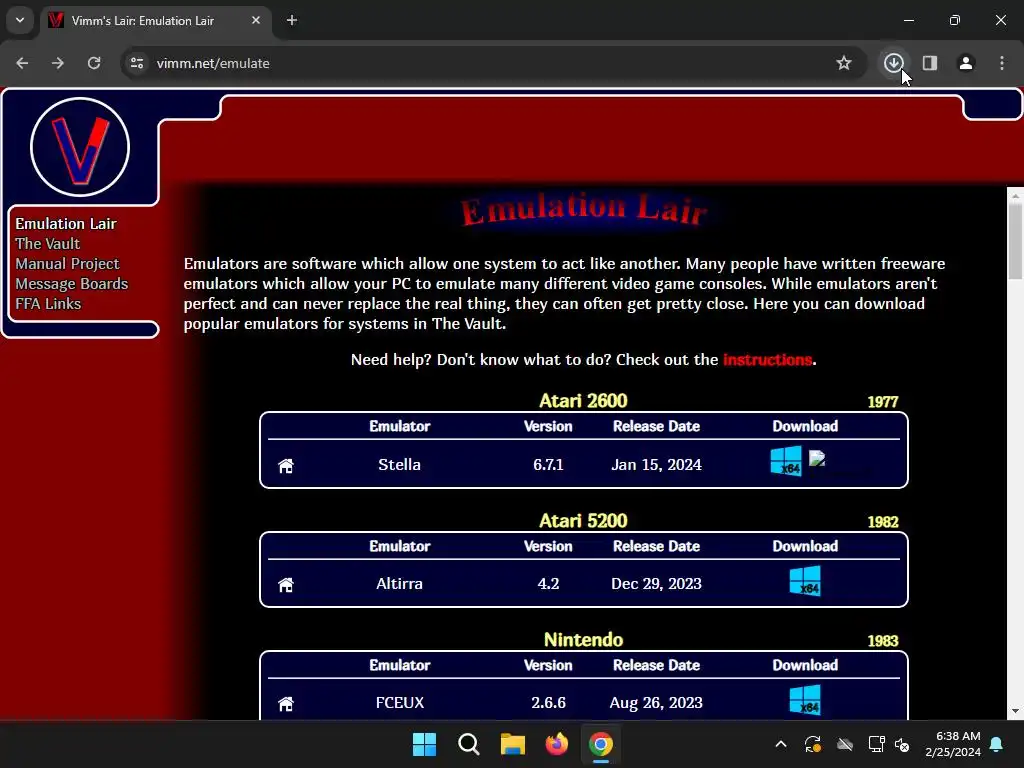Click the sync update tray icon
Image resolution: width=1024 pixels, height=768 pixels.
click(x=813, y=744)
